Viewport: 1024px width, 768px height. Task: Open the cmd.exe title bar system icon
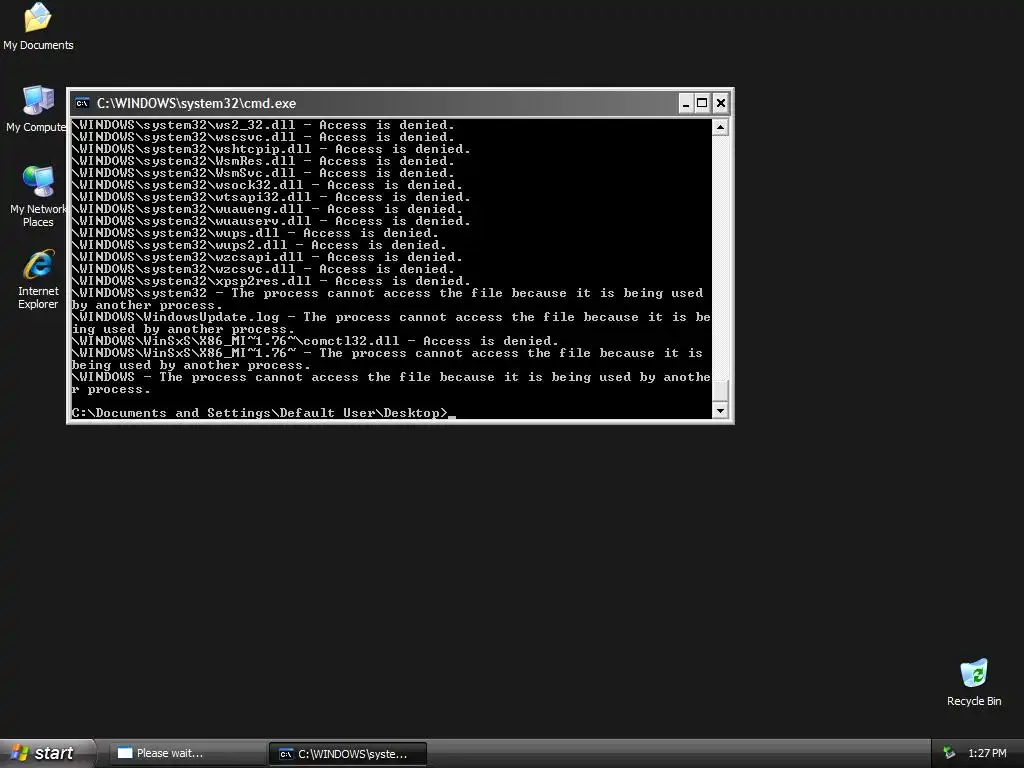point(82,103)
